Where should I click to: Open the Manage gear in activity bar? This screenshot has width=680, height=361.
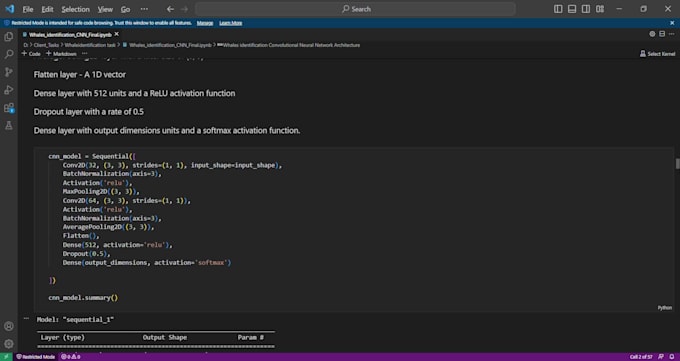9,344
